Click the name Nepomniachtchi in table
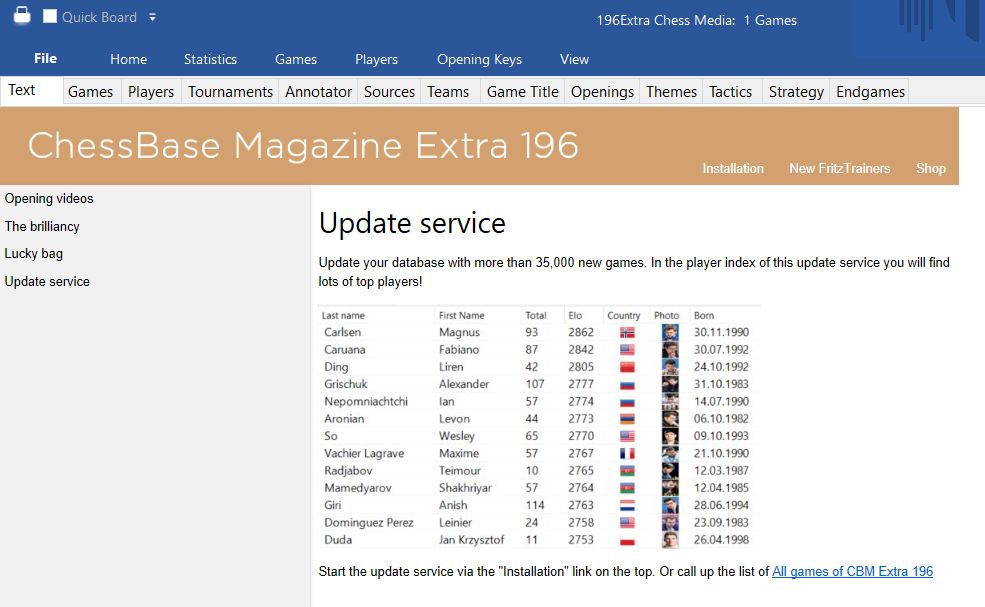 [x=366, y=402]
